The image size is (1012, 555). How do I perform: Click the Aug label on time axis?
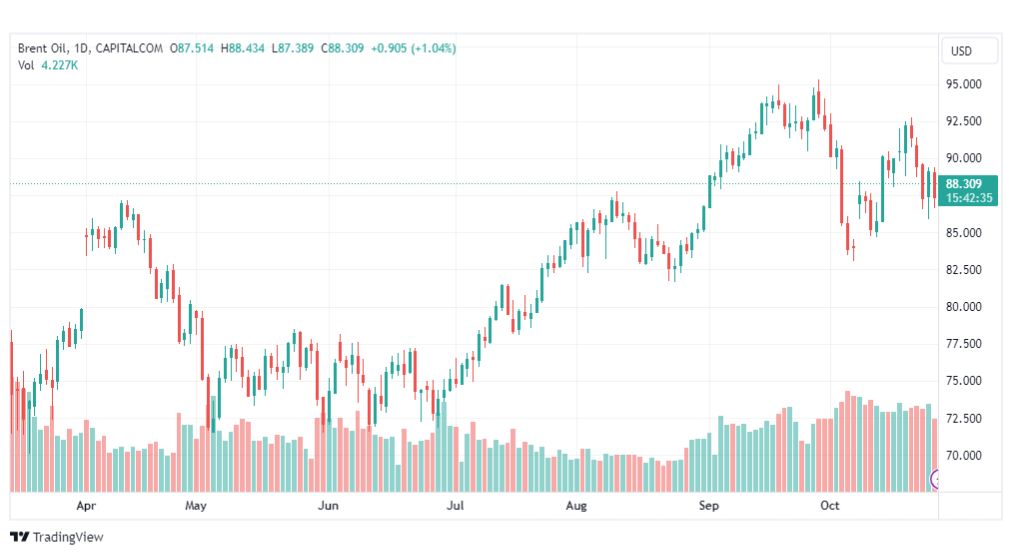point(576,506)
